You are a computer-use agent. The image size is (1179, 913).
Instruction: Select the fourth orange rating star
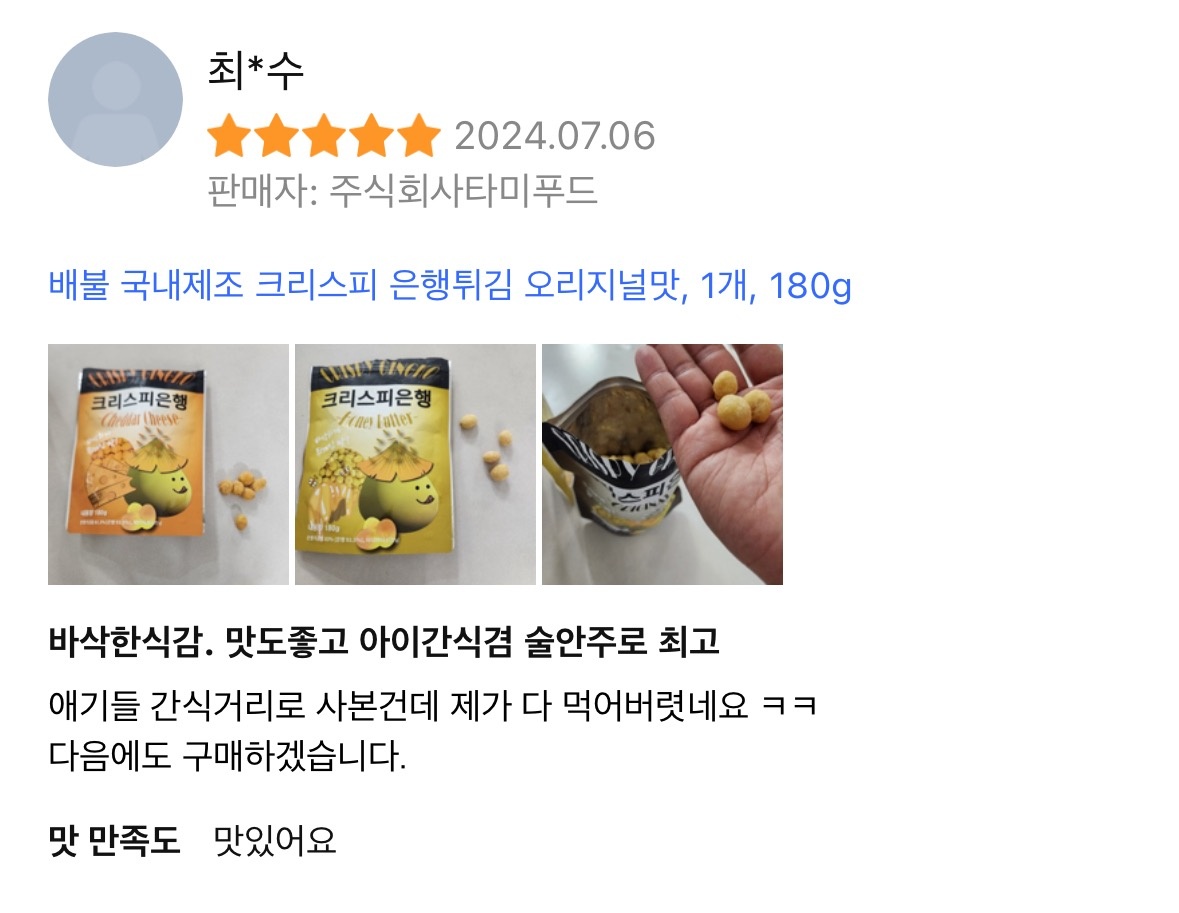tap(371, 135)
